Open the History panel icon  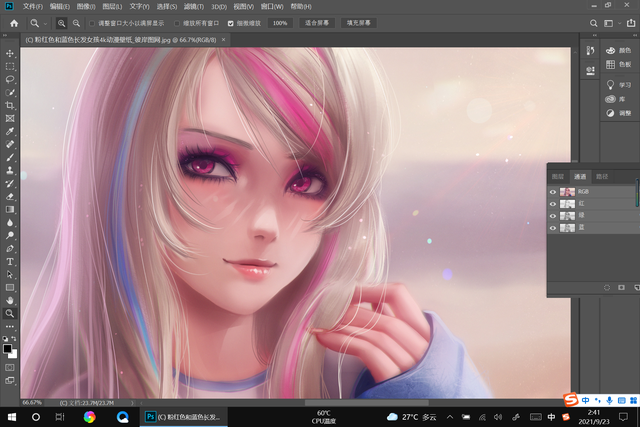[x=590, y=51]
